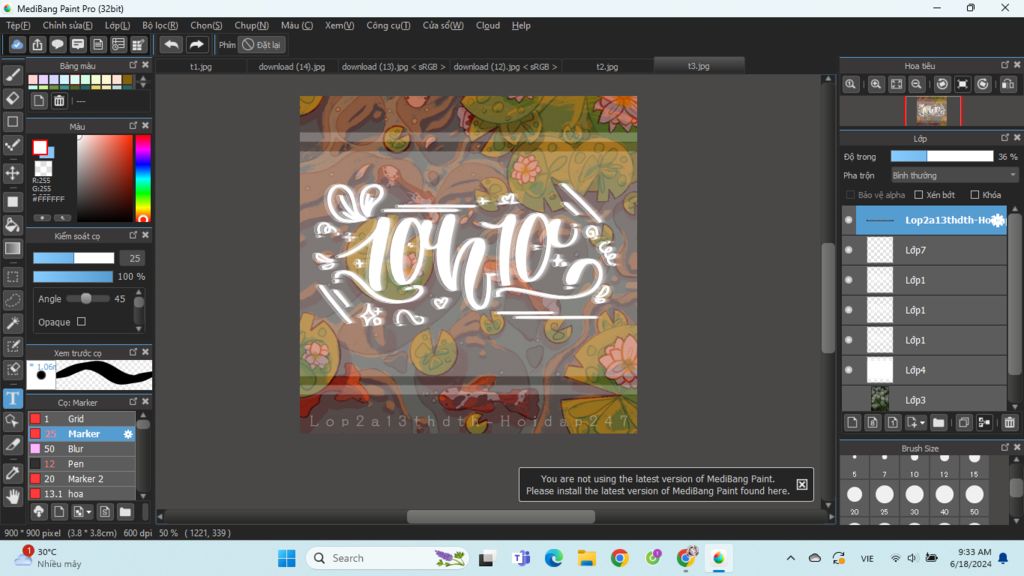This screenshot has height=576, width=1024.
Task: Enable the Xén bớt clipping checkbox
Action: click(918, 195)
